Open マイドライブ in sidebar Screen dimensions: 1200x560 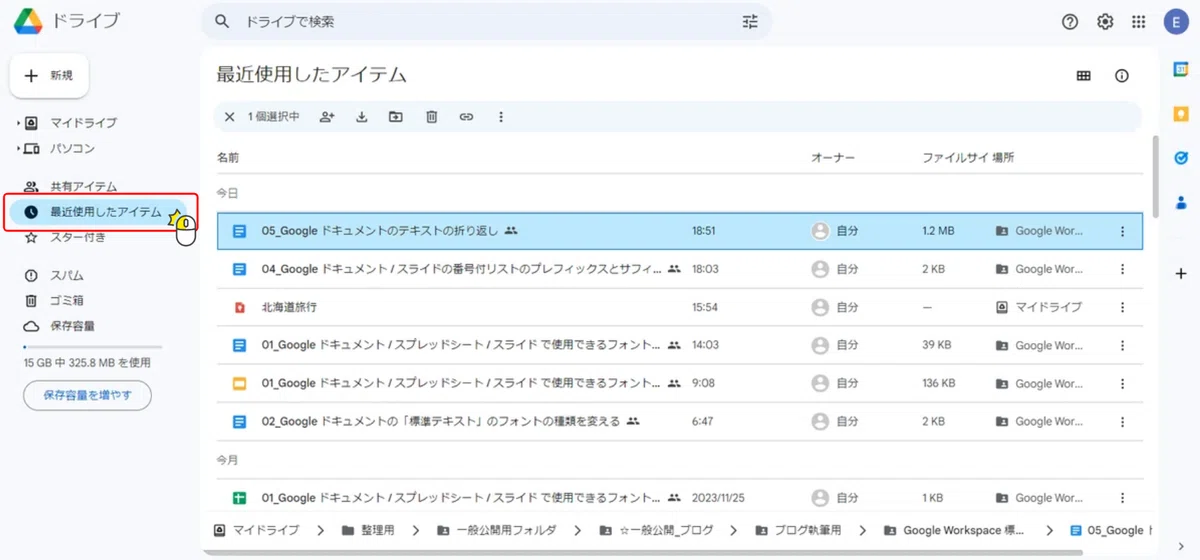tap(83, 123)
